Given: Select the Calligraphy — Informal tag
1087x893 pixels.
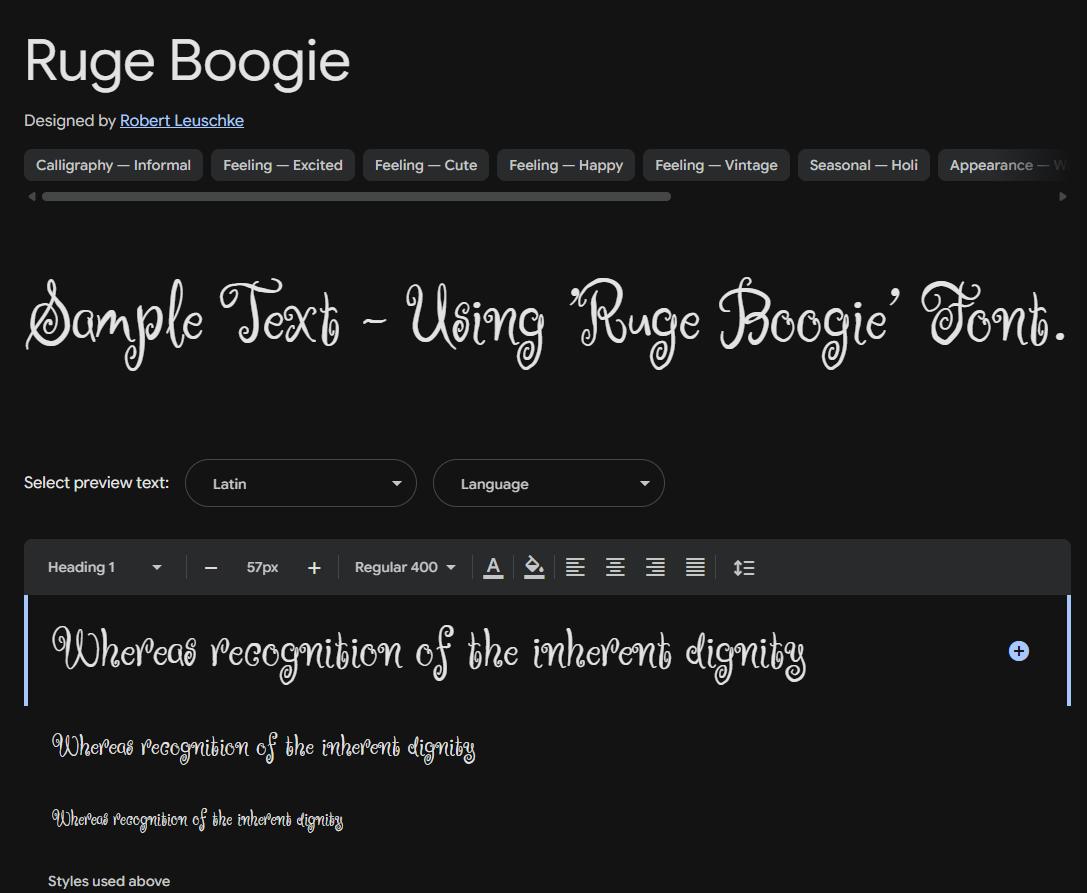Looking at the screenshot, I should (x=113, y=165).
